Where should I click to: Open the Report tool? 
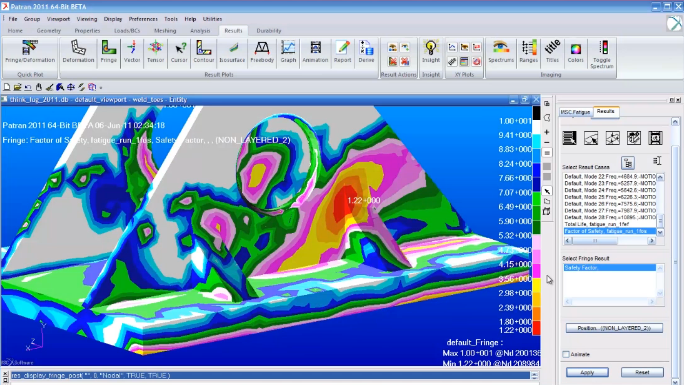pyautogui.click(x=342, y=52)
